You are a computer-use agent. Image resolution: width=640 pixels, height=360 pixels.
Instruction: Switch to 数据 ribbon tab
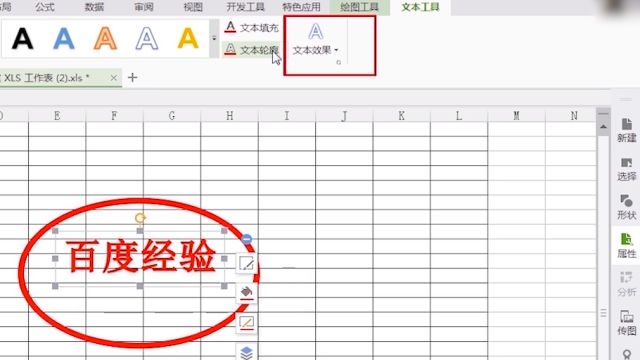[94, 7]
